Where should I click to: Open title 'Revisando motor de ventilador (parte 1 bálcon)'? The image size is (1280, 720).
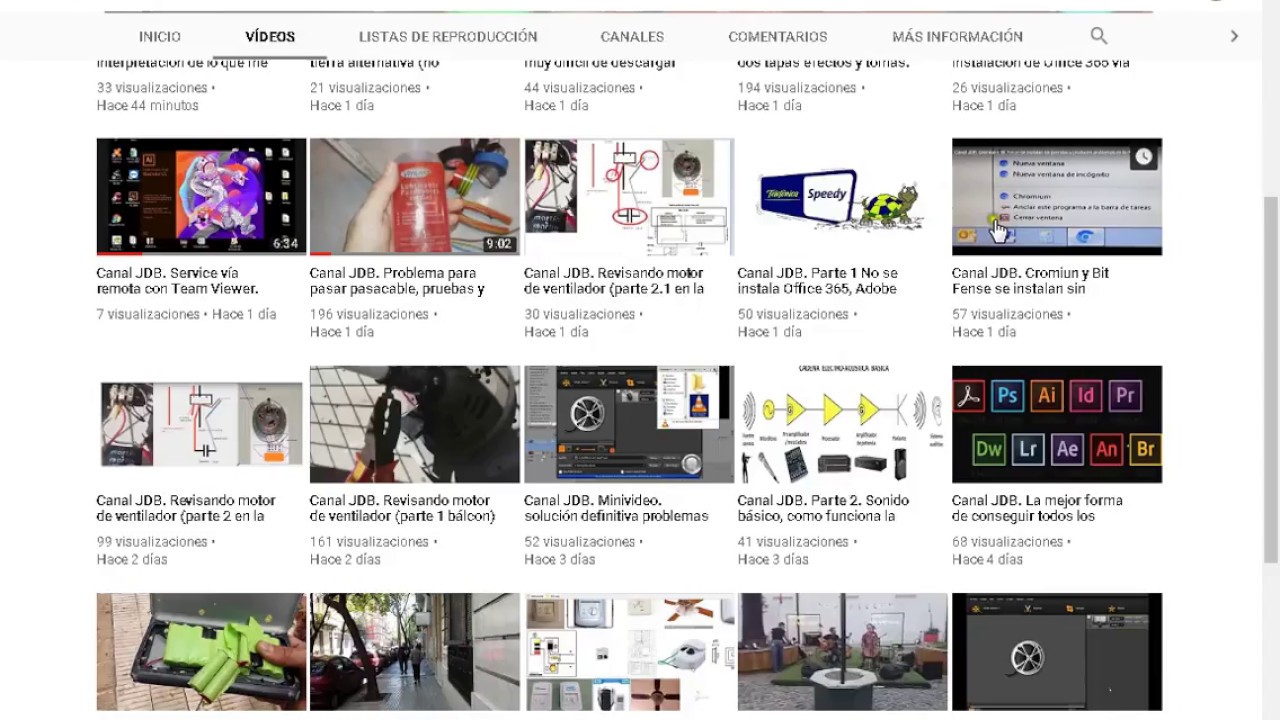403,508
